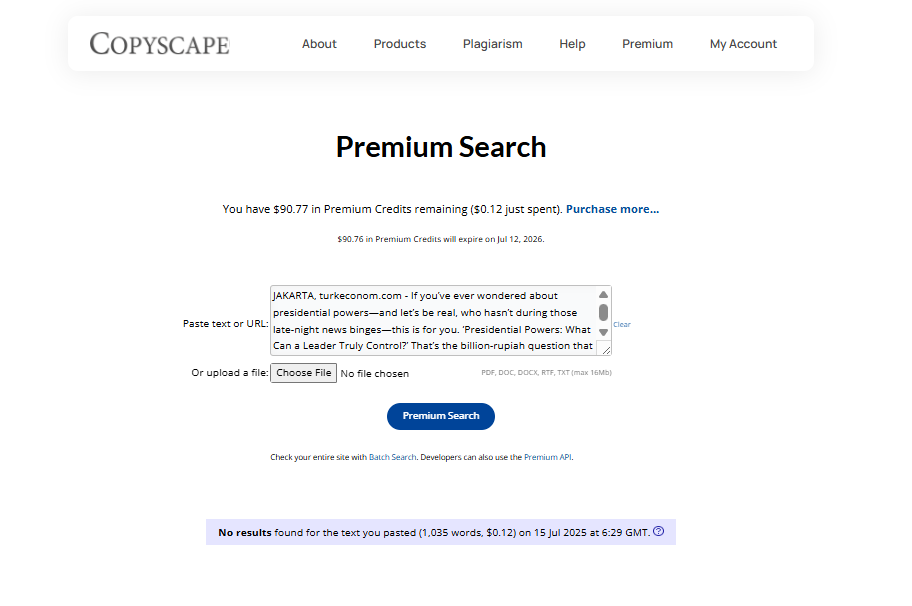Click the 'Premium Search' page heading
912x606 pixels.
[x=441, y=147]
